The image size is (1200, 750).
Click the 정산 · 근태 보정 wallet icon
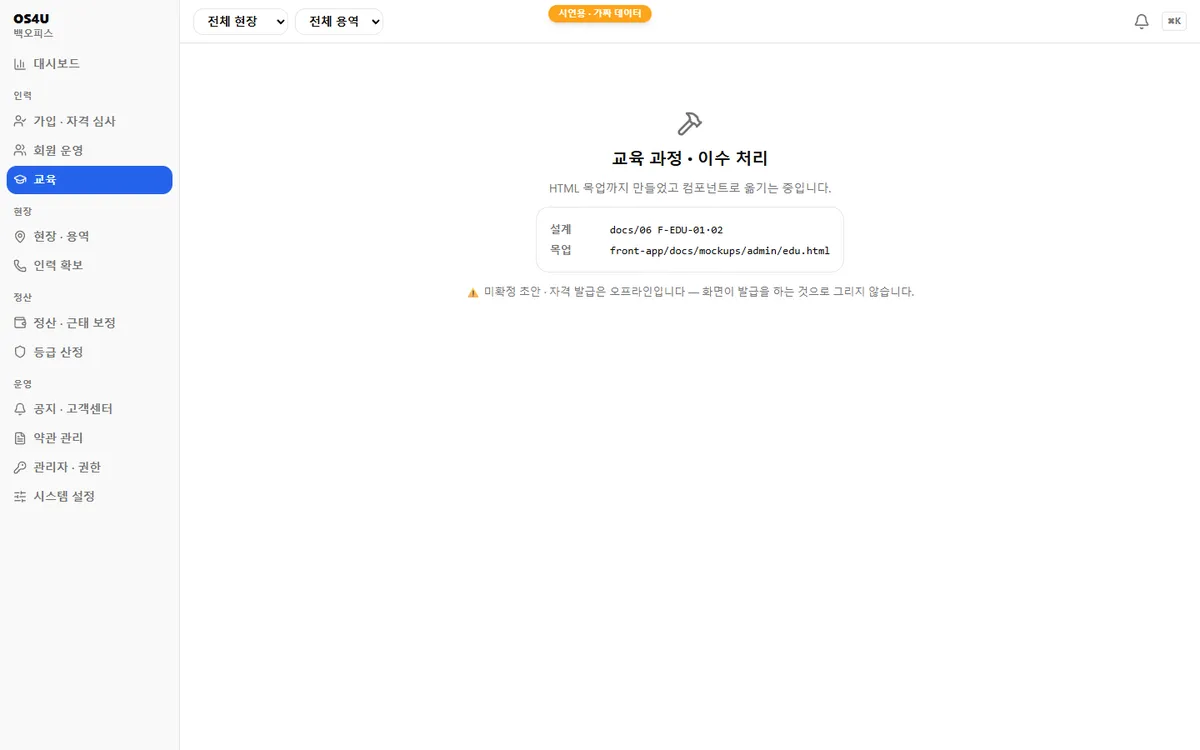(20, 323)
